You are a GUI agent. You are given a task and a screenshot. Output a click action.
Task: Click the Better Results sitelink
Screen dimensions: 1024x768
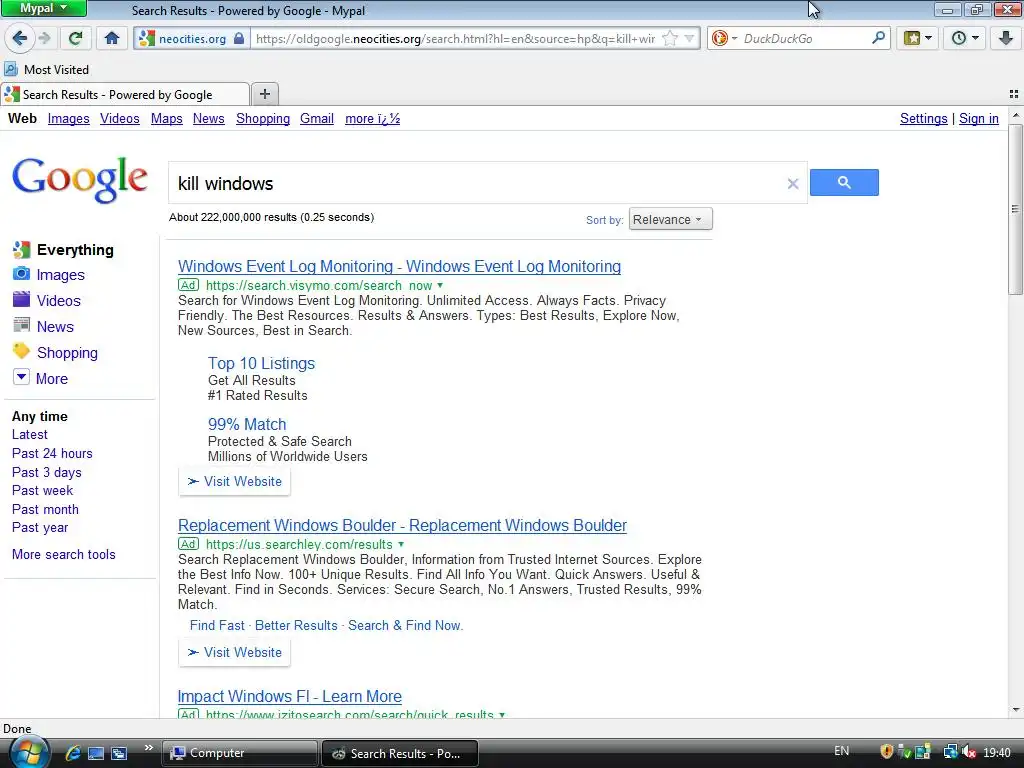tap(296, 625)
